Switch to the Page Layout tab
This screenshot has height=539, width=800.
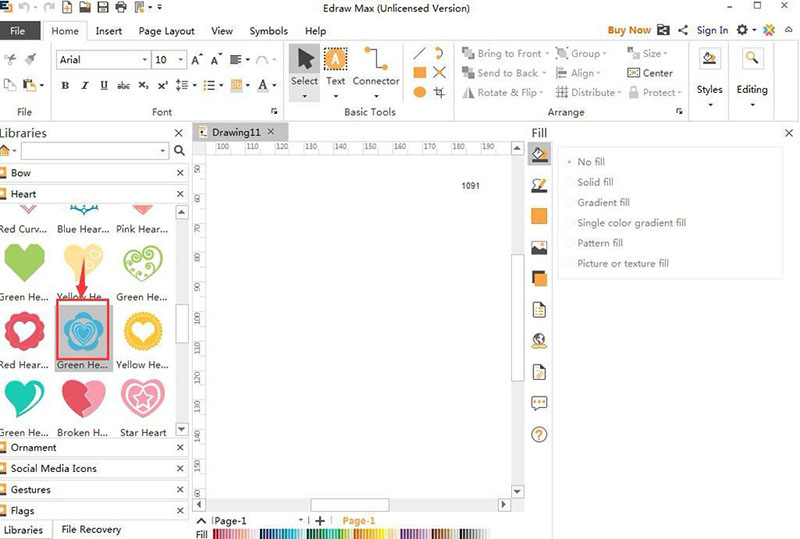166,31
